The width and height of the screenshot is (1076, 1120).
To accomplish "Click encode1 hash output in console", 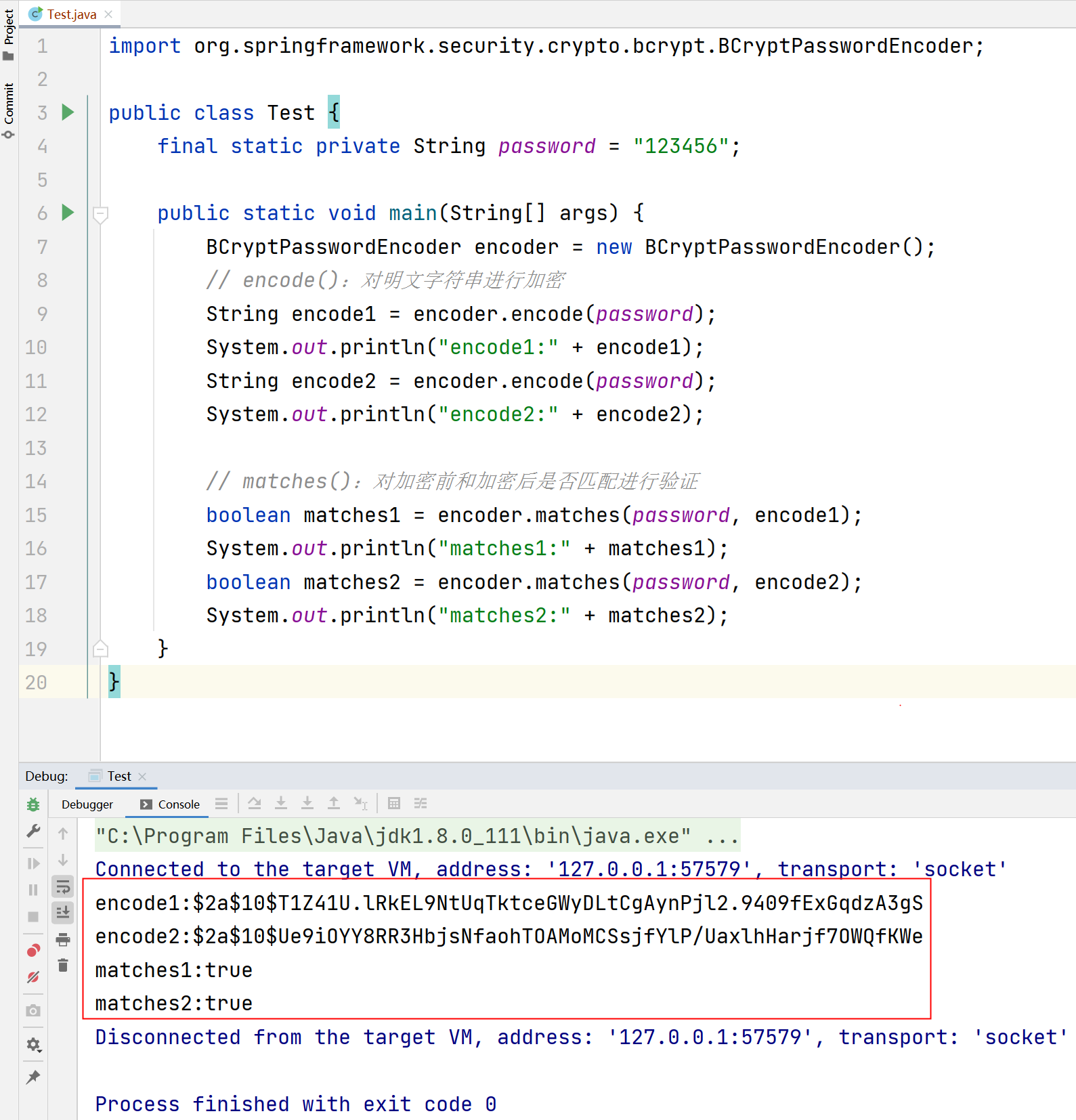I will (x=509, y=903).
